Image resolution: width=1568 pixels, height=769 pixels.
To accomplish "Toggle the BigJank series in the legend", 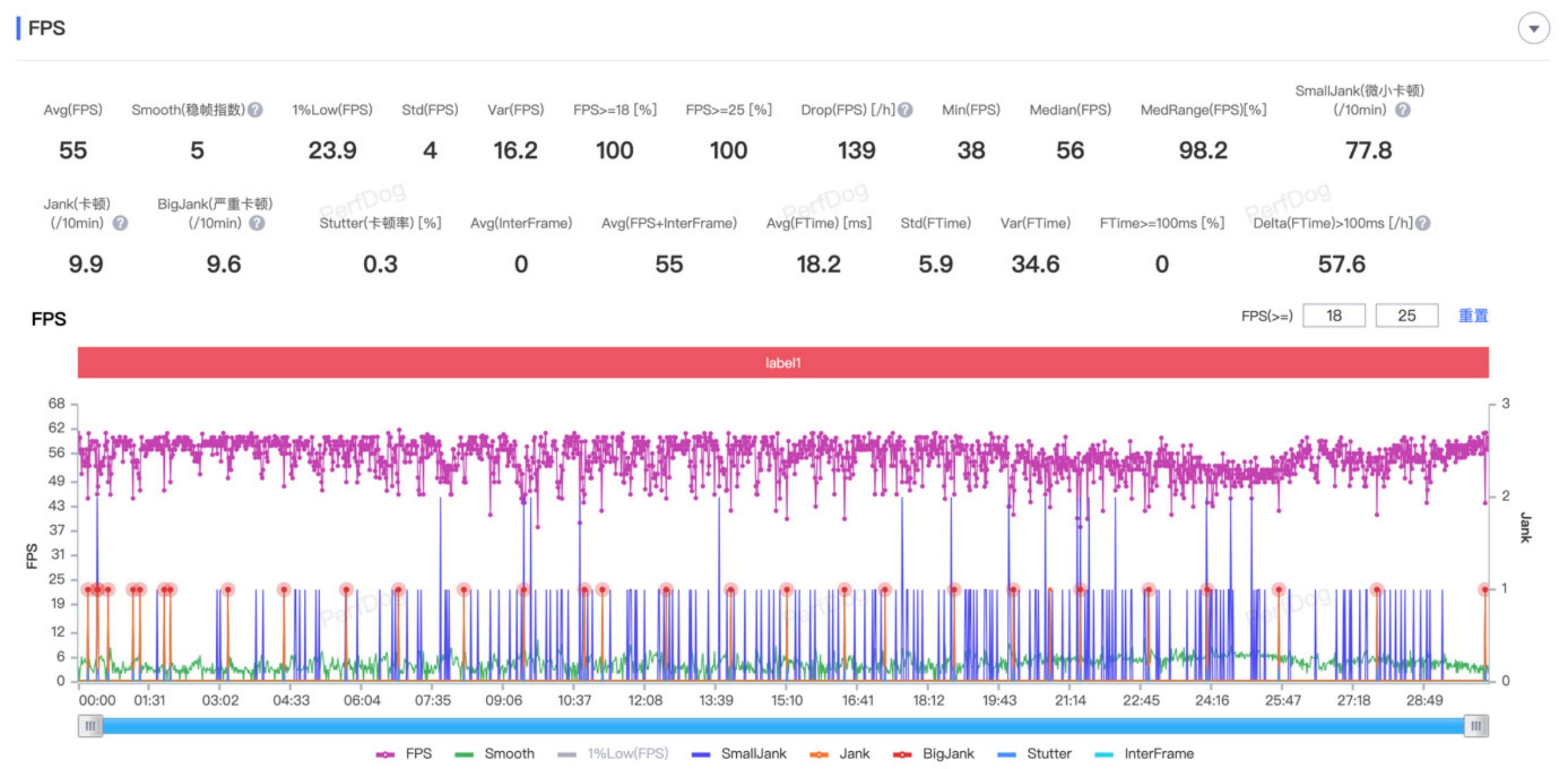I will click(933, 754).
